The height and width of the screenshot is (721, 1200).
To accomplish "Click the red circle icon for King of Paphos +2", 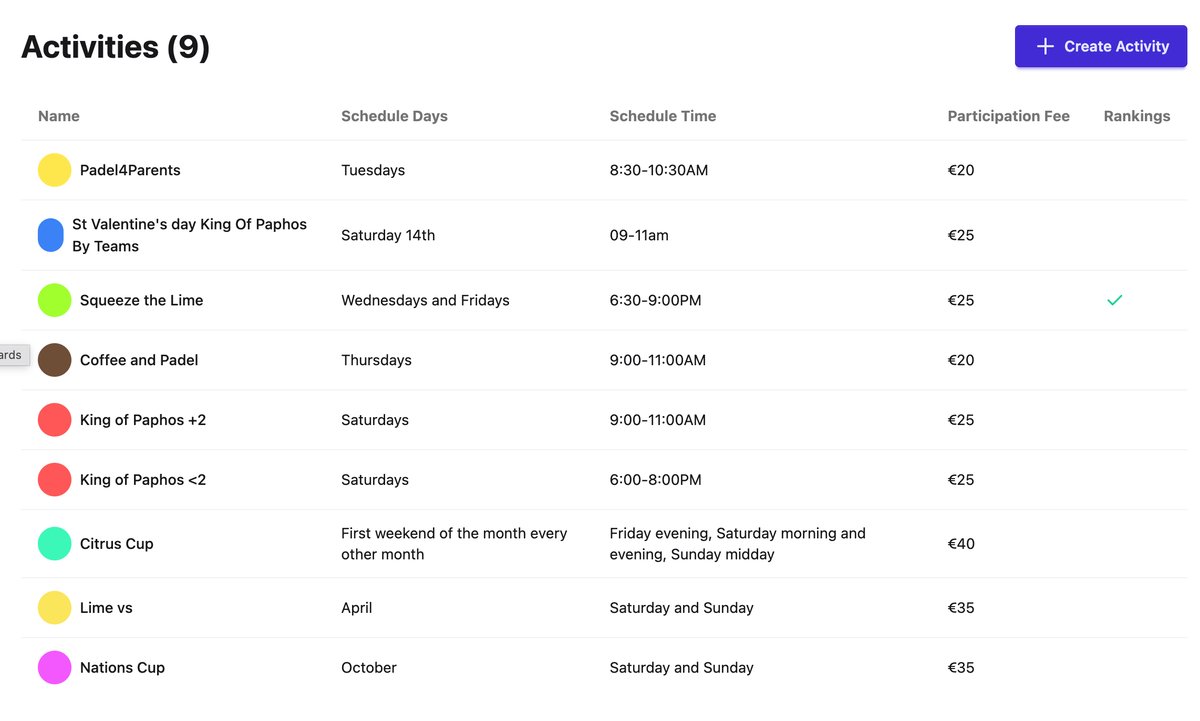I will pos(54,420).
